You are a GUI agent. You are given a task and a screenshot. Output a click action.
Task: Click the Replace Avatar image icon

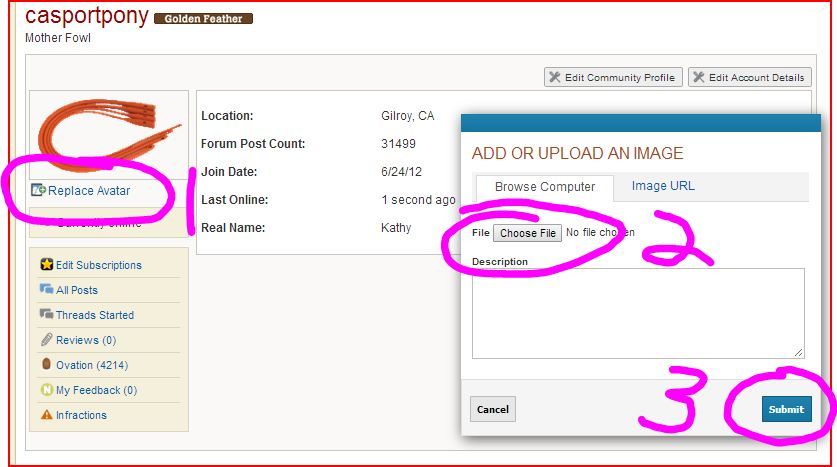(x=38, y=190)
